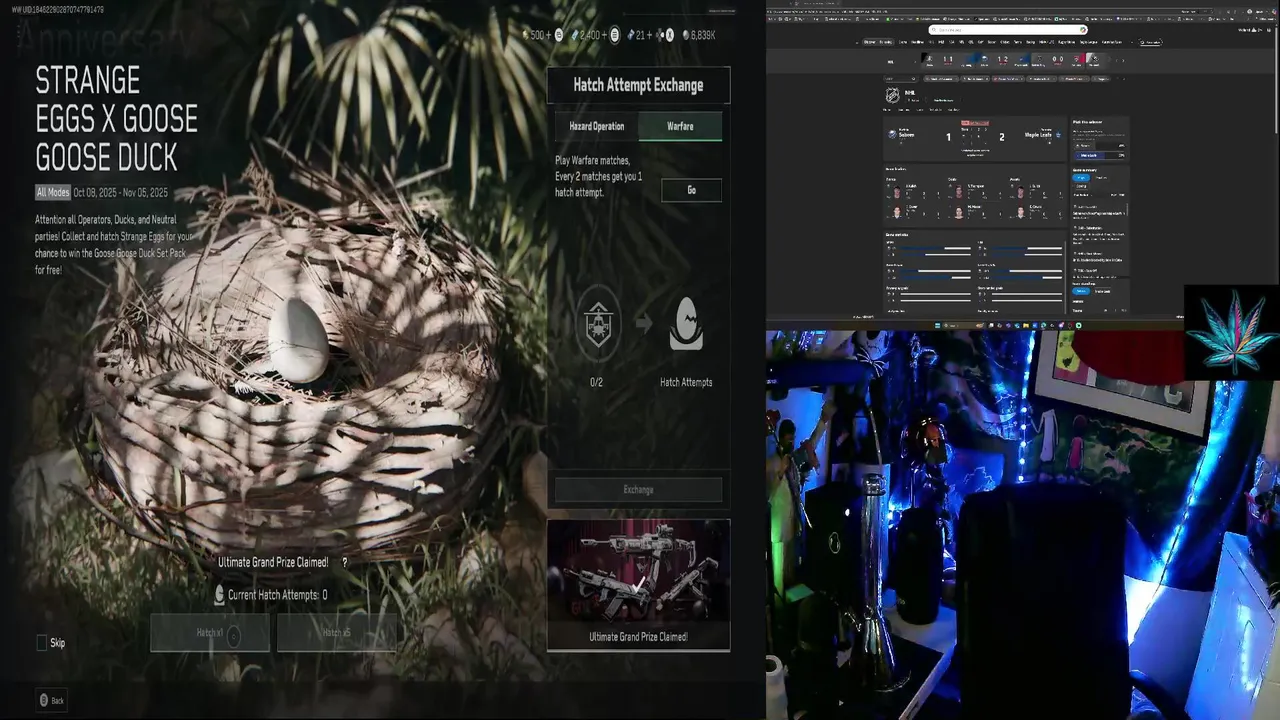Click the All Modes tag
The height and width of the screenshot is (720, 1280).
pos(53,192)
